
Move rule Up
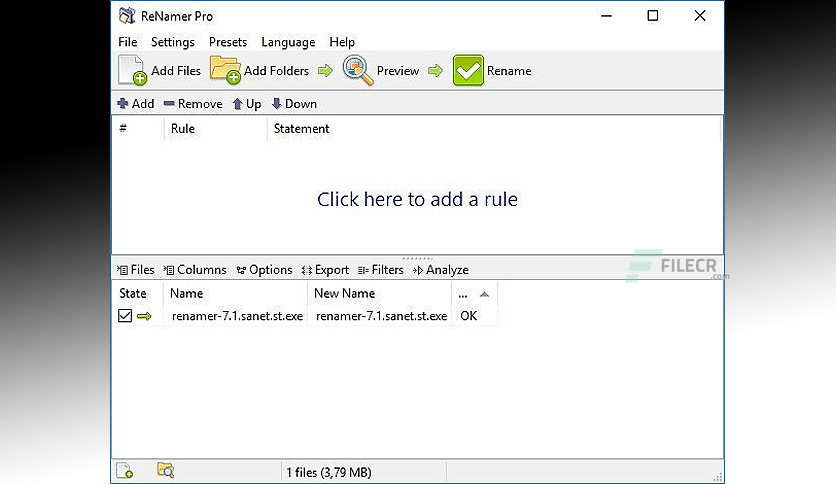(x=247, y=103)
